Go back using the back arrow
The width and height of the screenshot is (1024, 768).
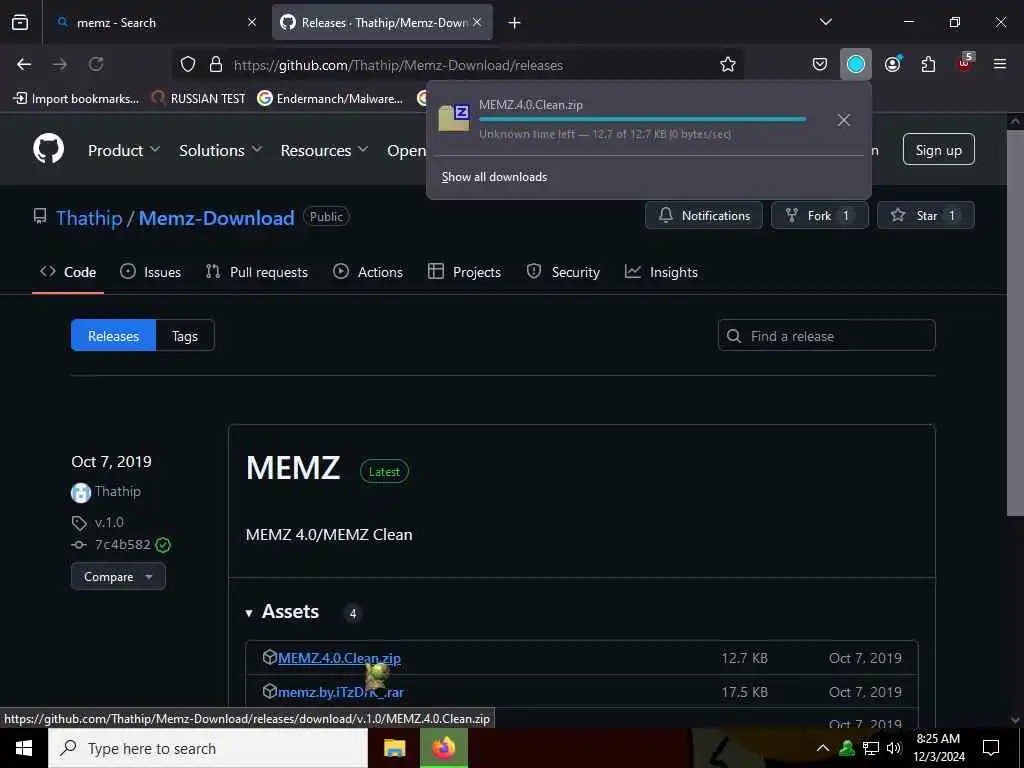click(24, 64)
